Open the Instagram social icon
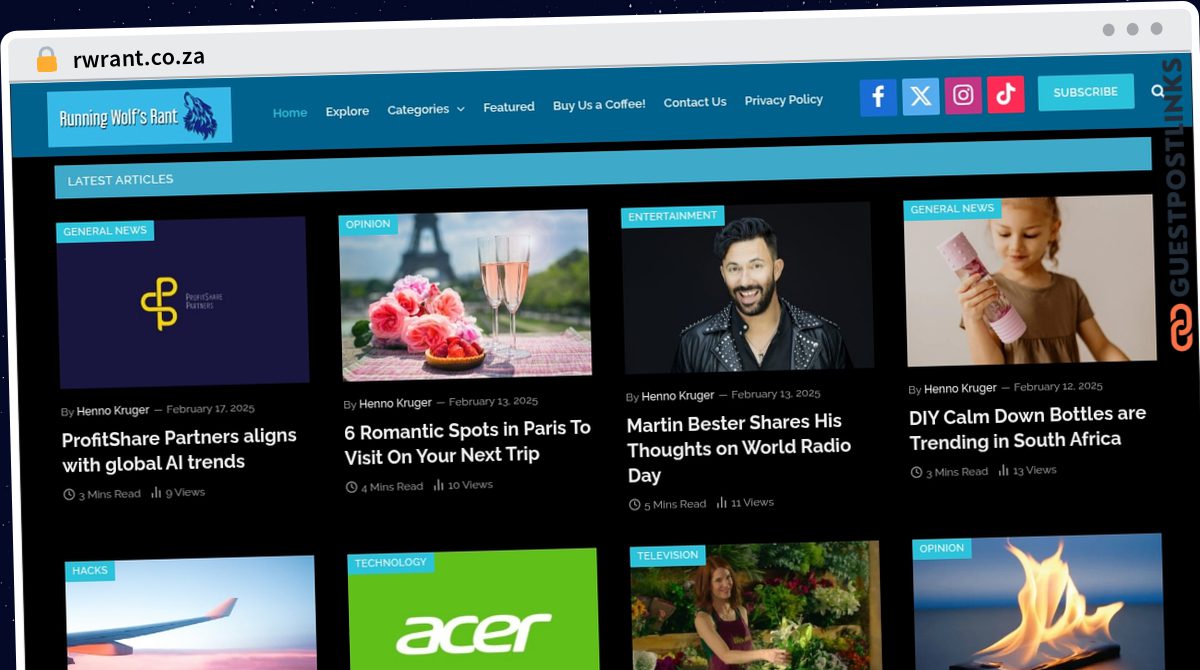 click(x=963, y=95)
